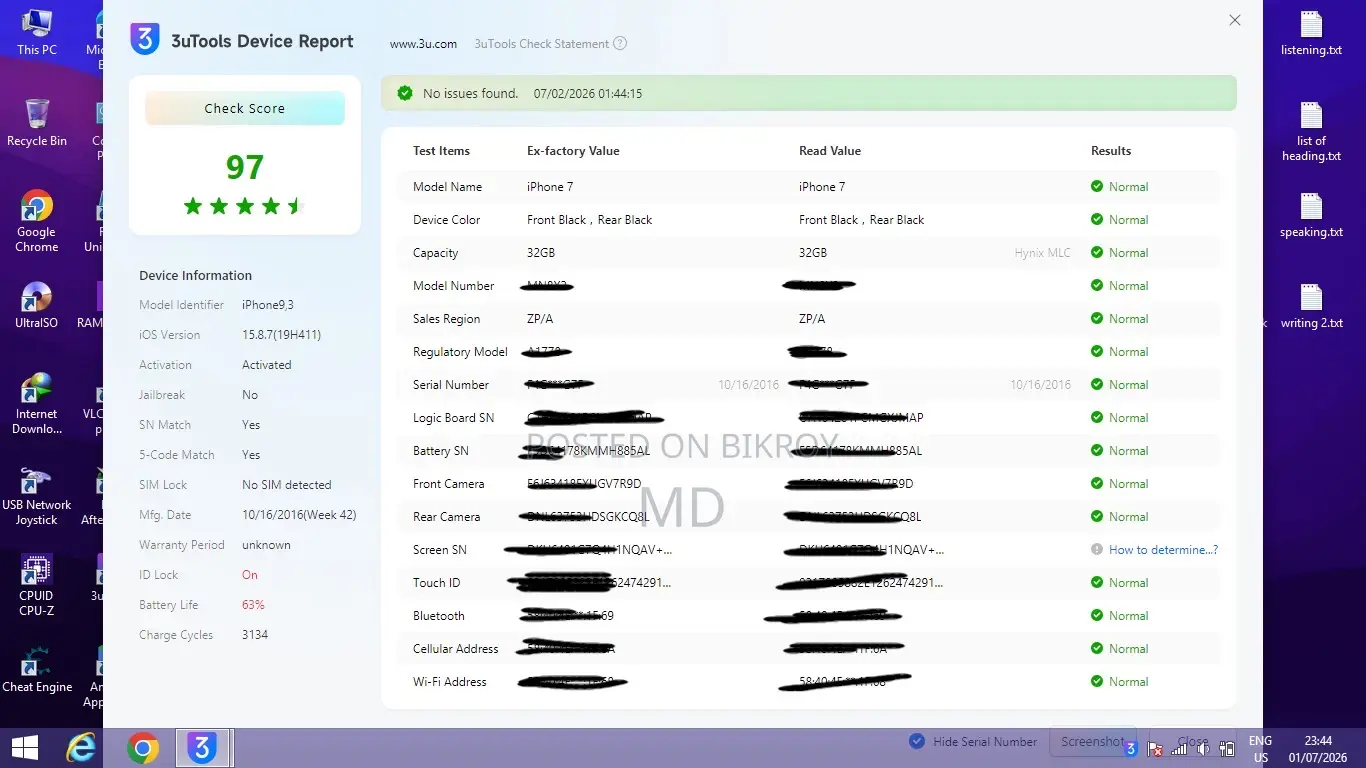
Task: Select the listening.txt file on the desktop
Action: click(x=1311, y=33)
